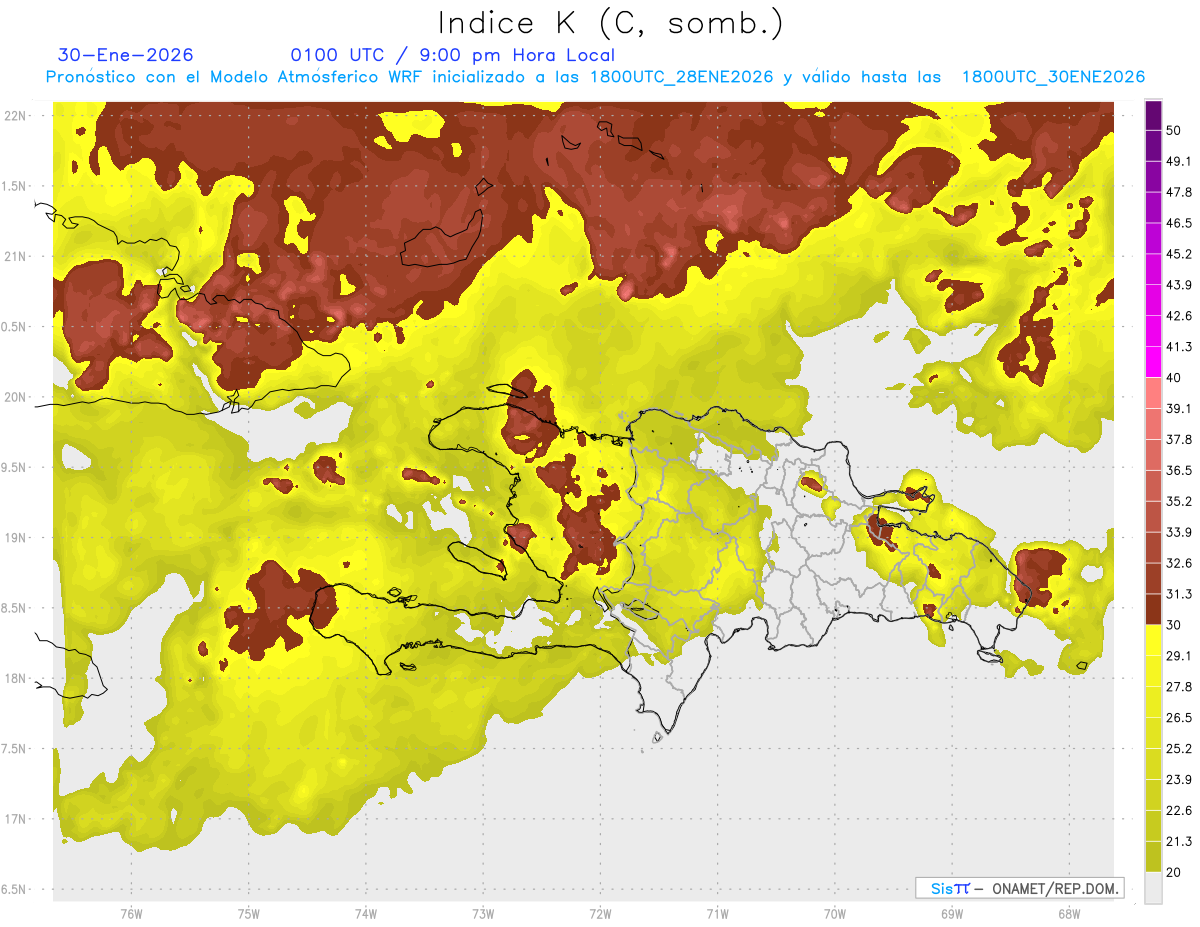The image size is (1200, 927).
Task: Click the '74W' longitude label
Action: [x=365, y=913]
